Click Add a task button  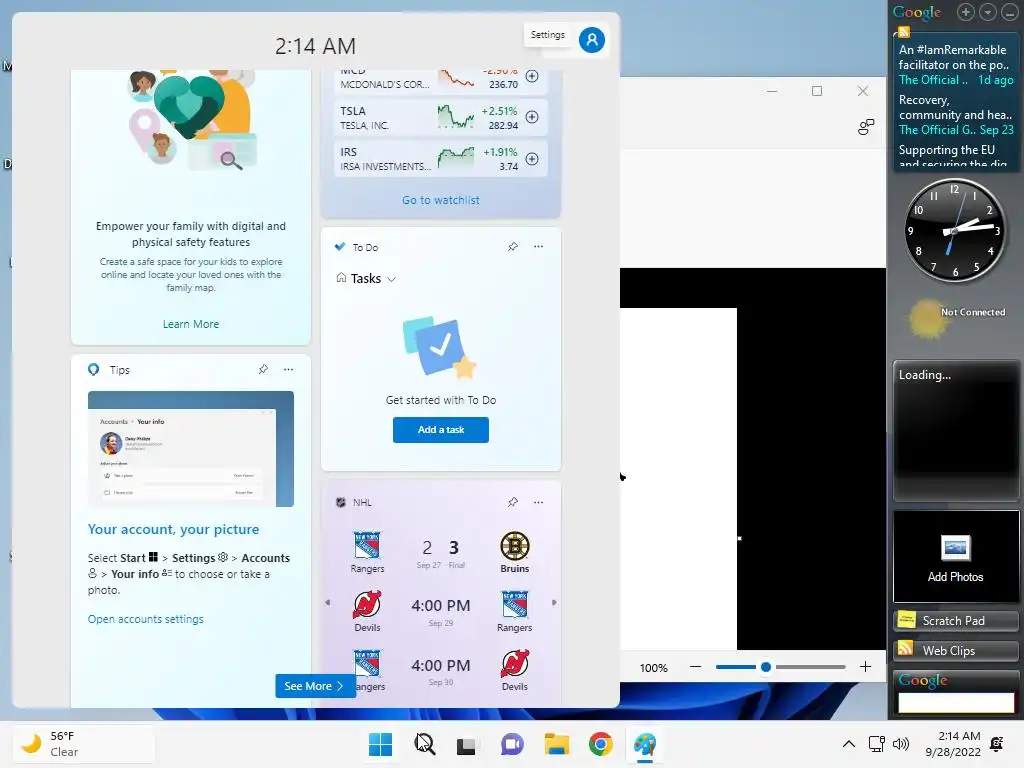(441, 430)
